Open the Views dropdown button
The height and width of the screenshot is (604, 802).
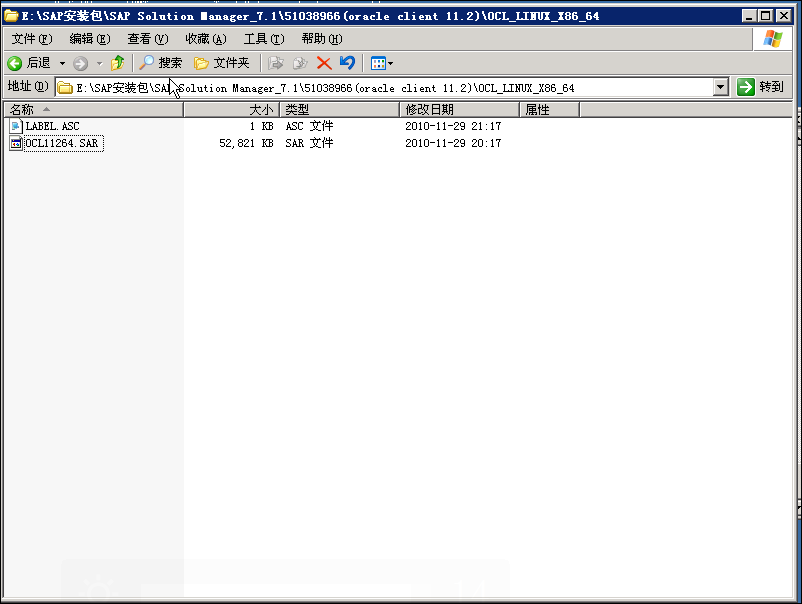click(382, 63)
